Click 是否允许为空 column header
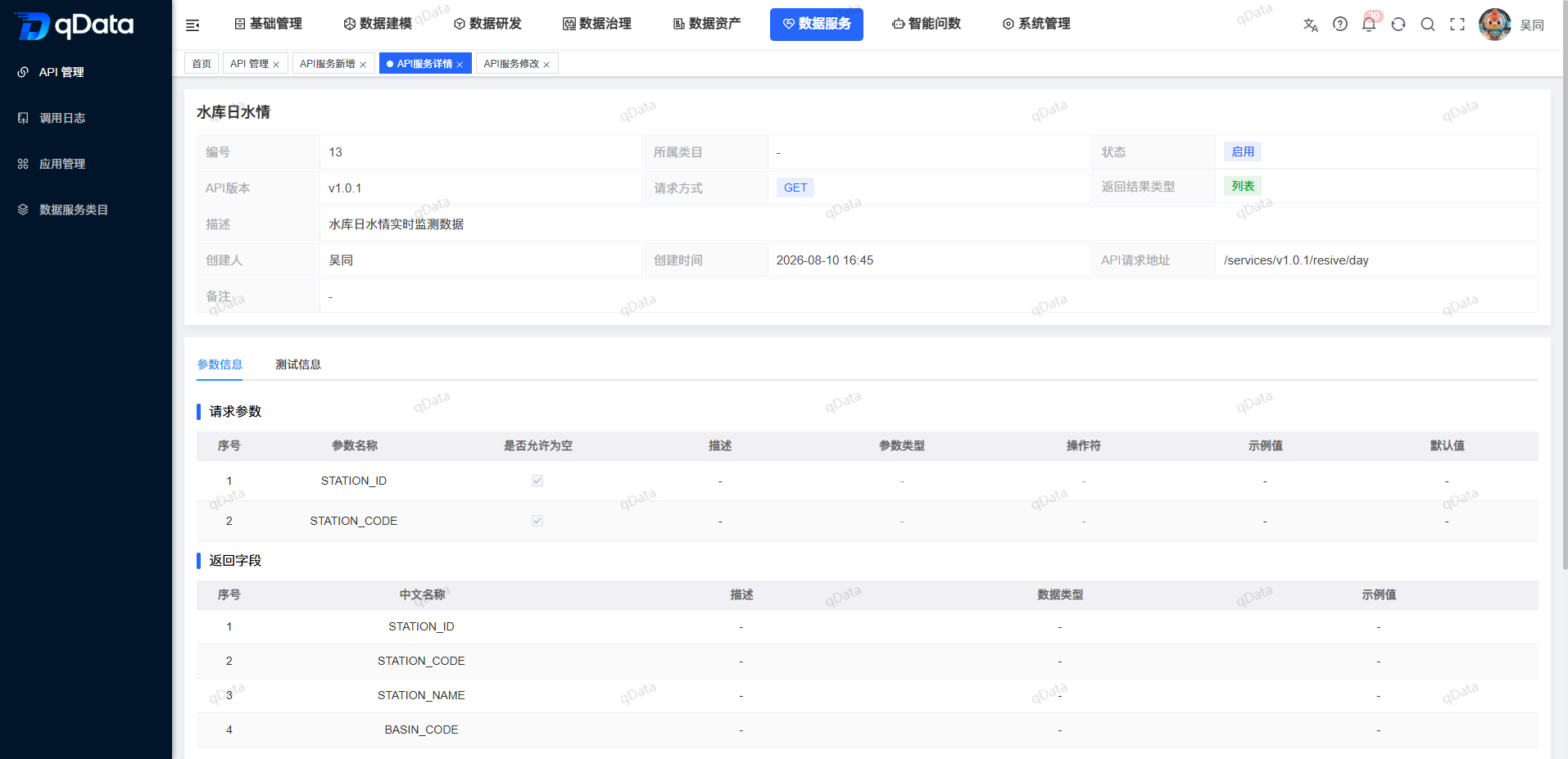 click(537, 445)
